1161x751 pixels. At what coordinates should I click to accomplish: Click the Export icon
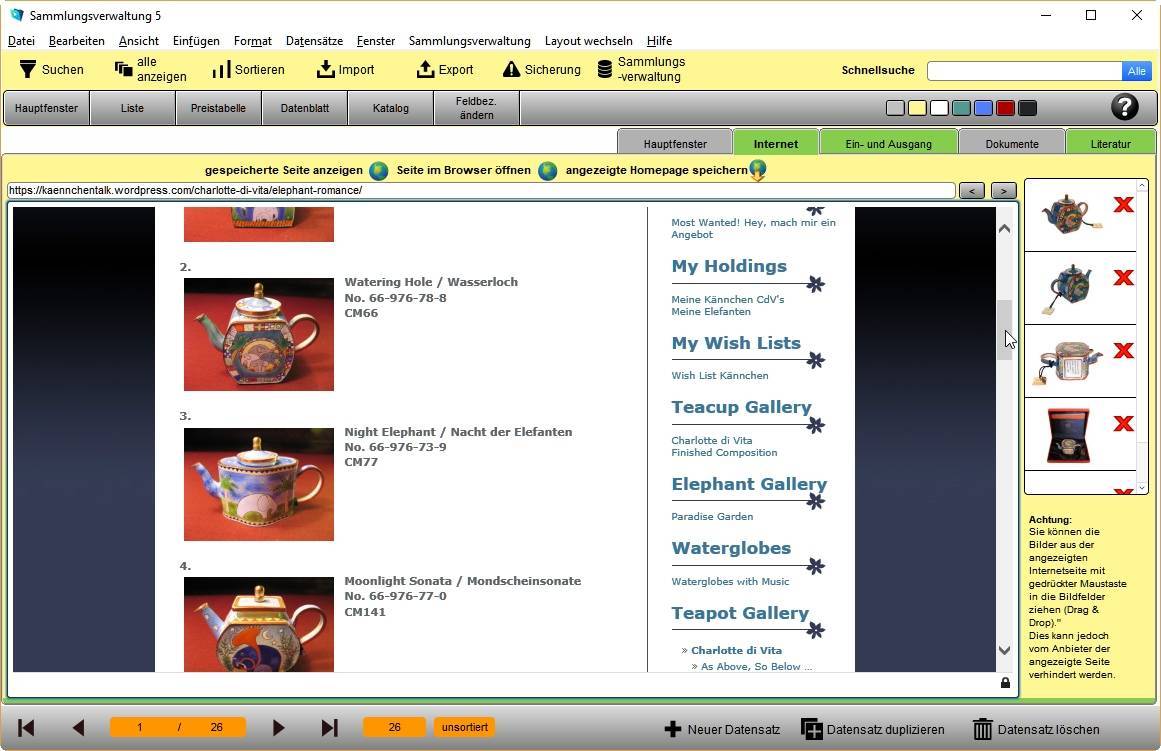426,70
